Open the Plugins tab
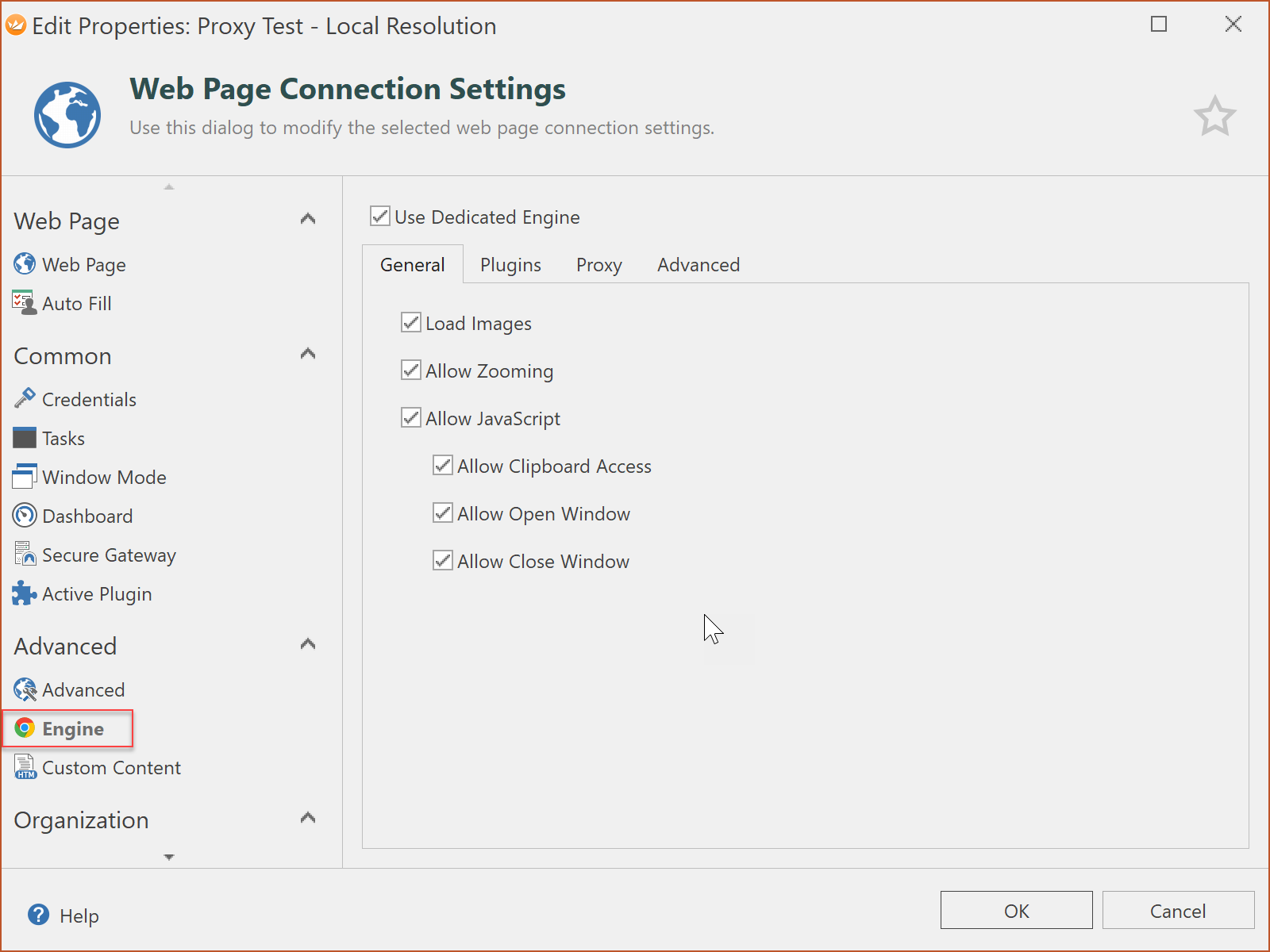The width and height of the screenshot is (1270, 952). (x=510, y=265)
